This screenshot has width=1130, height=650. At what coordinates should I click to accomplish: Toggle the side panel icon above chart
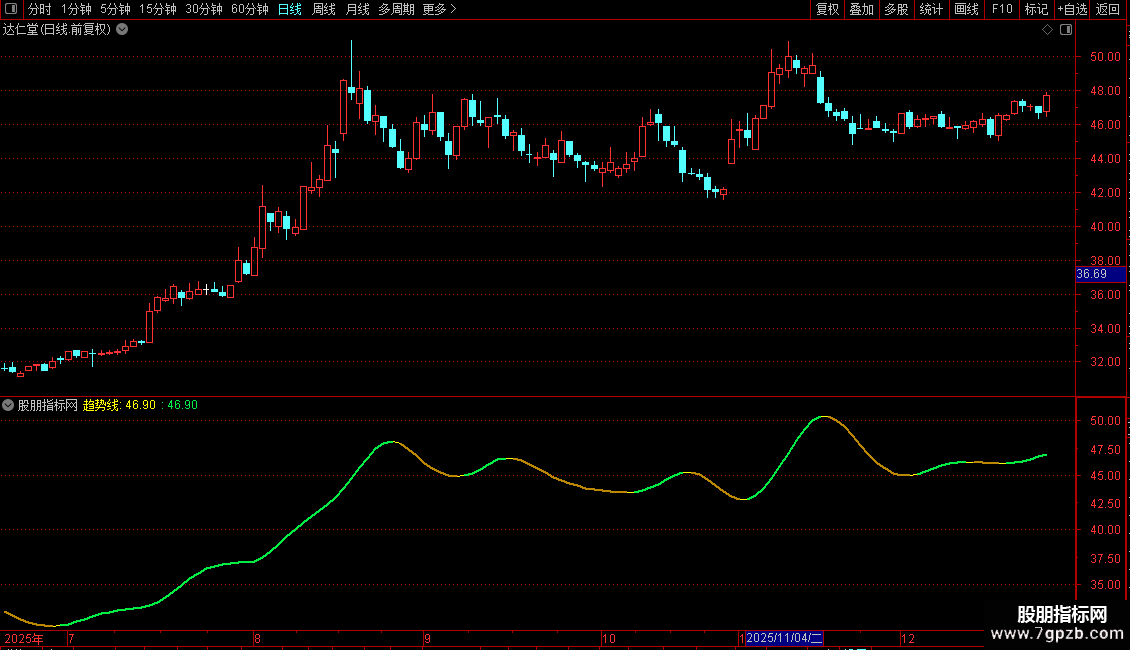[1066, 30]
